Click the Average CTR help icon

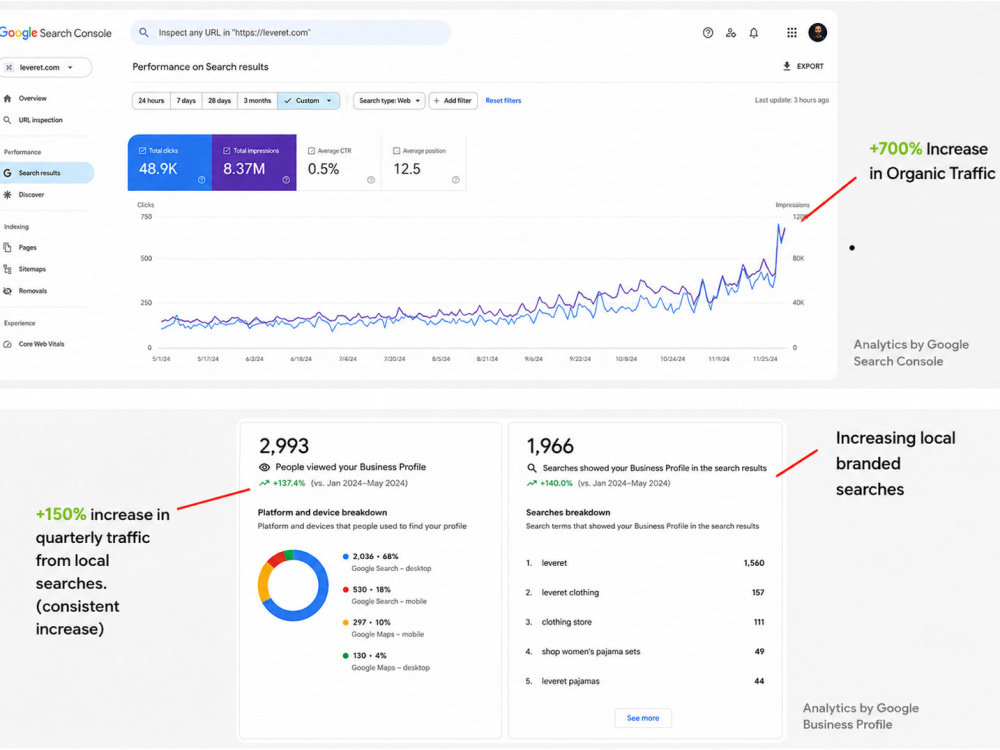coord(371,180)
